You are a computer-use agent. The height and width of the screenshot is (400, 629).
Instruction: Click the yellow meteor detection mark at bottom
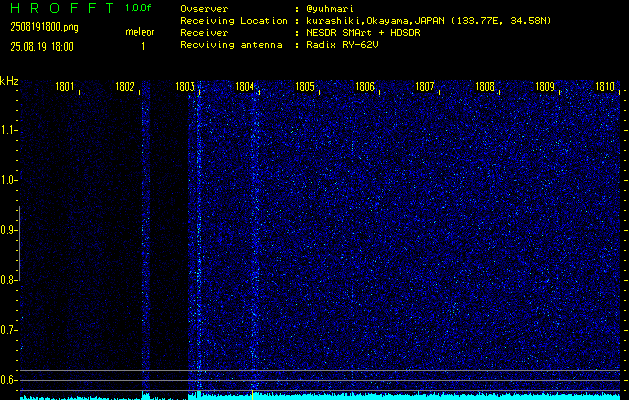click(x=252, y=394)
